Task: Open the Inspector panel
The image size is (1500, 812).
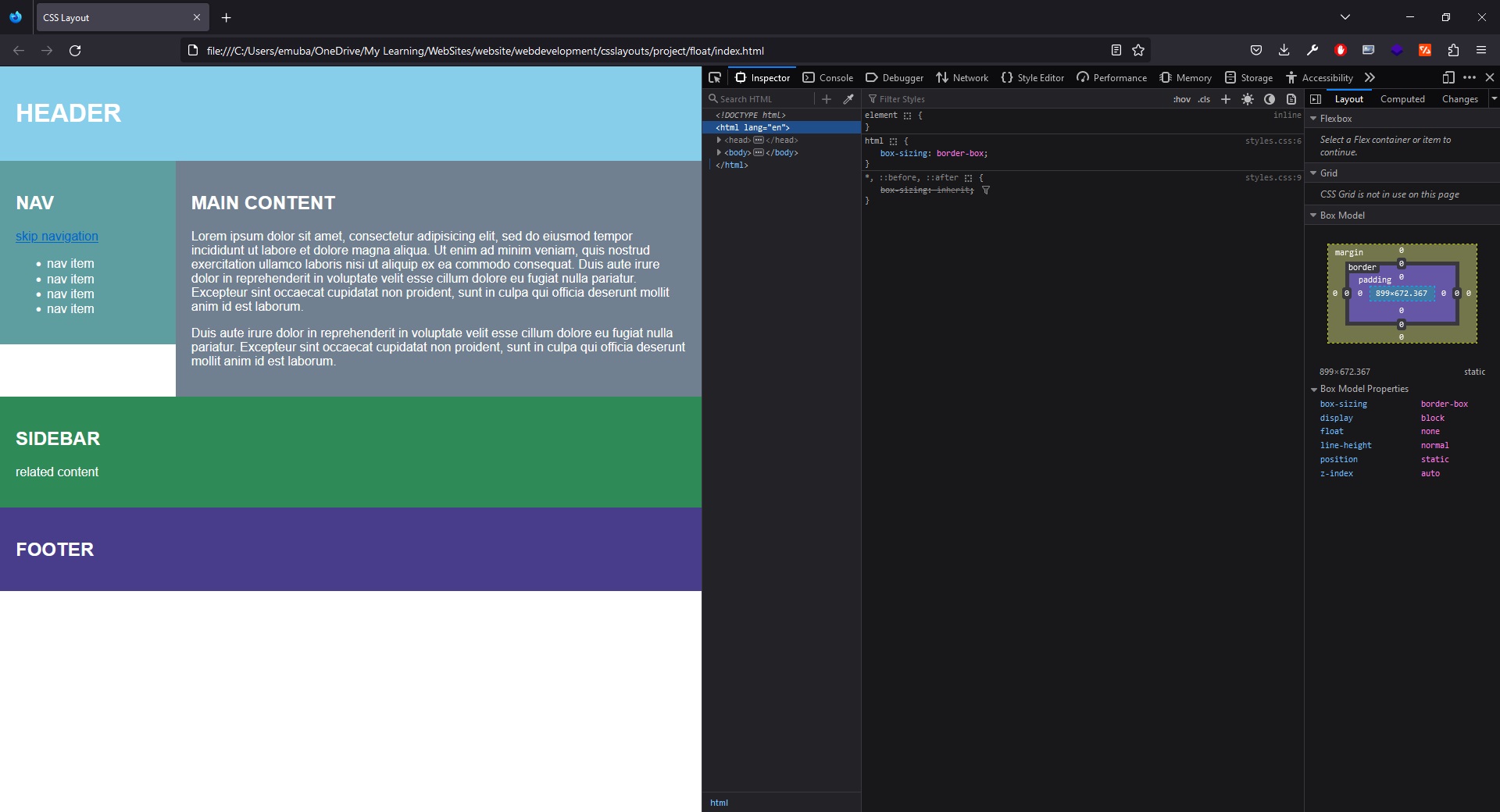Action: (x=762, y=77)
